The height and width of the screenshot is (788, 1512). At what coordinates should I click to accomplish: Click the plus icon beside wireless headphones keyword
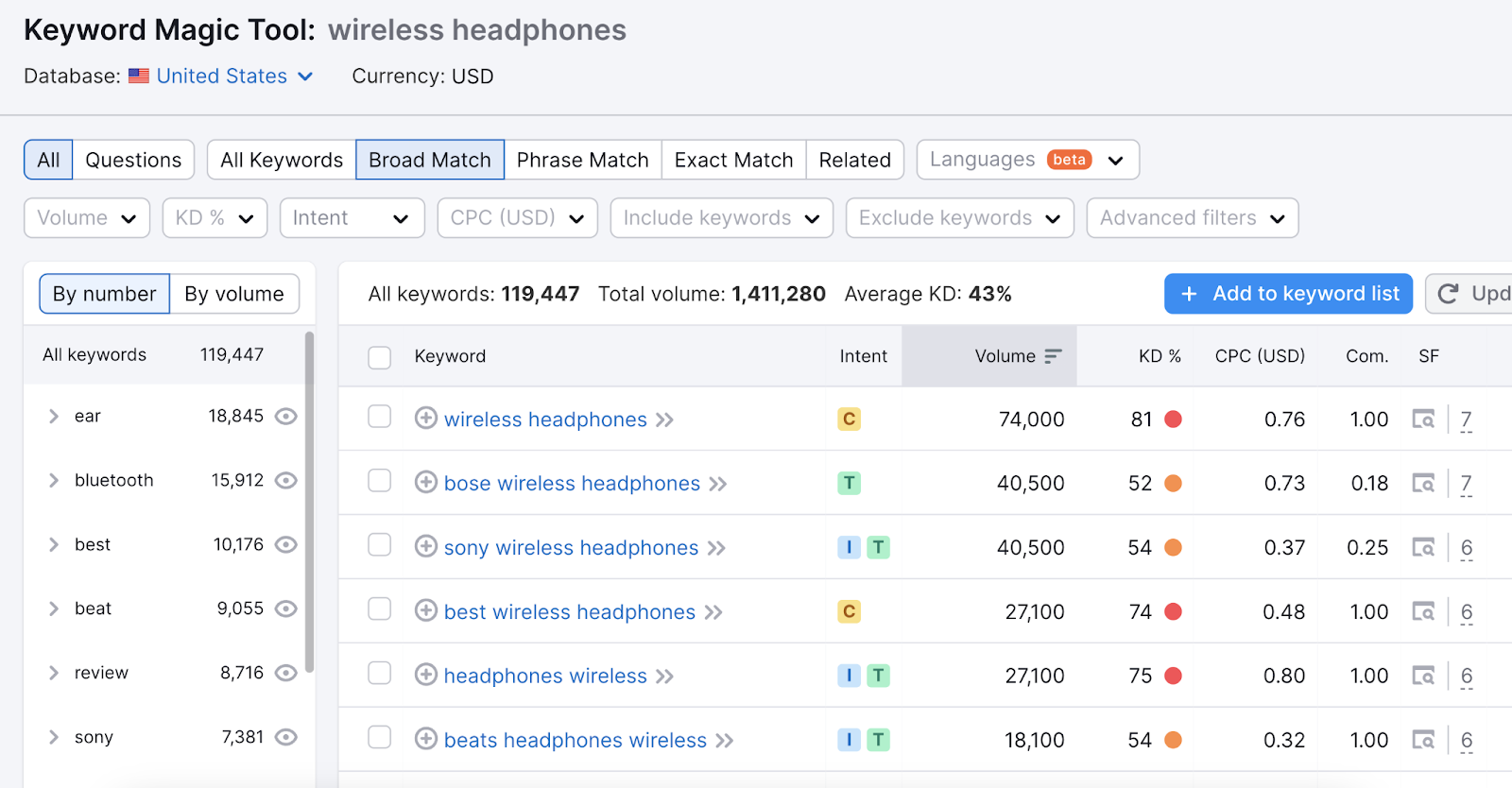tap(426, 418)
